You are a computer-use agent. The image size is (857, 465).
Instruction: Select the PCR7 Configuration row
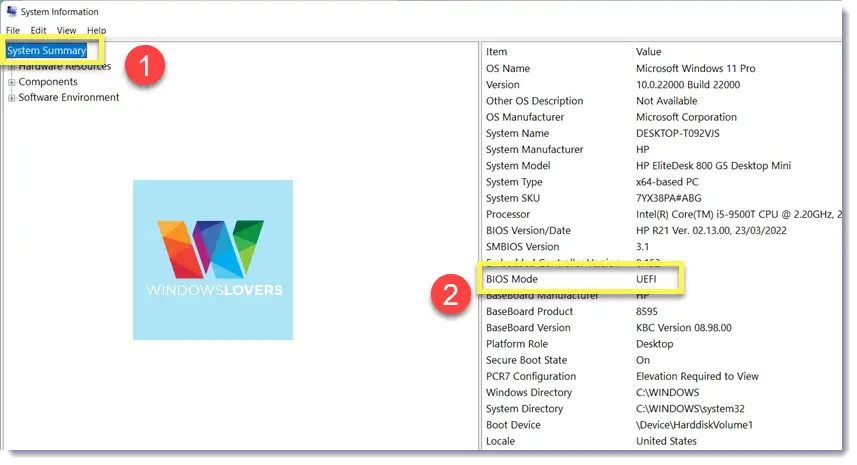[663, 376]
